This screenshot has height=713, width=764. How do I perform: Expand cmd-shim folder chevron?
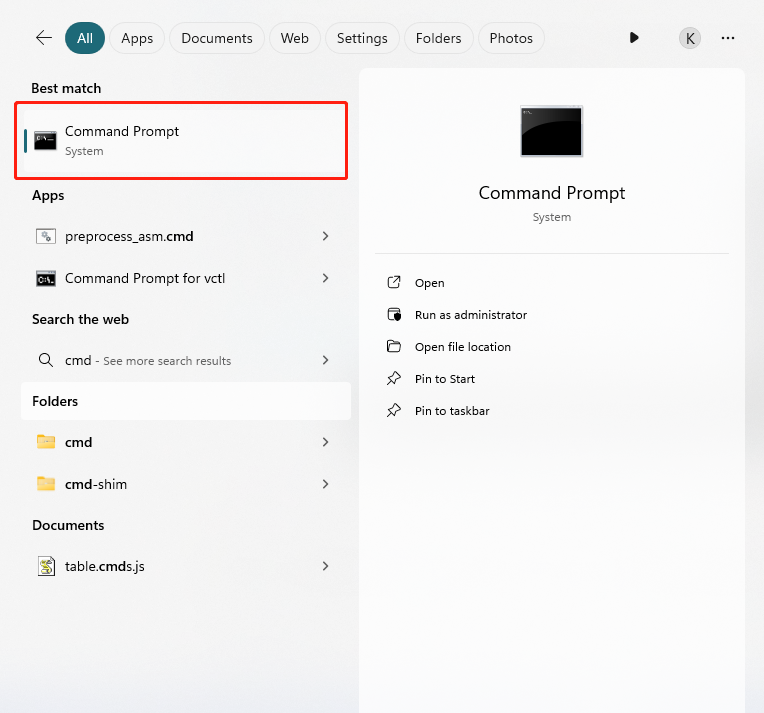[326, 484]
